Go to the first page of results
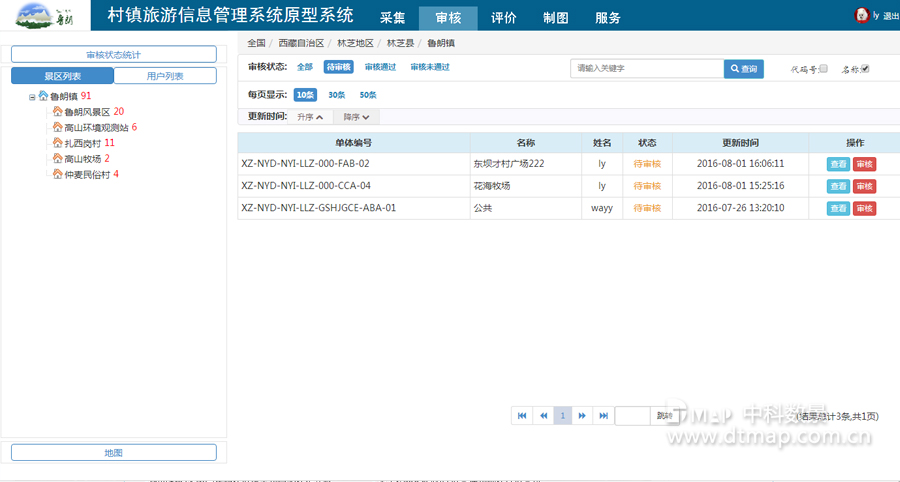 tap(522, 415)
